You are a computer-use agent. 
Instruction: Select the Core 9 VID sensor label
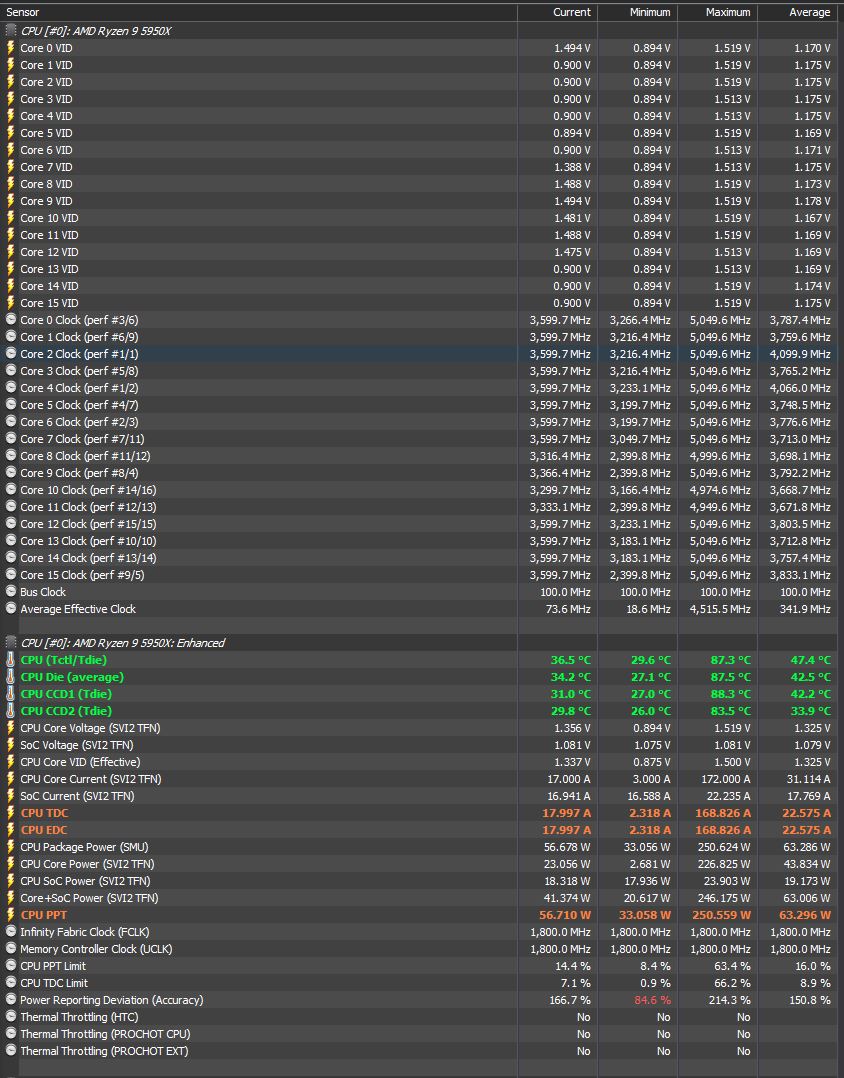46,201
